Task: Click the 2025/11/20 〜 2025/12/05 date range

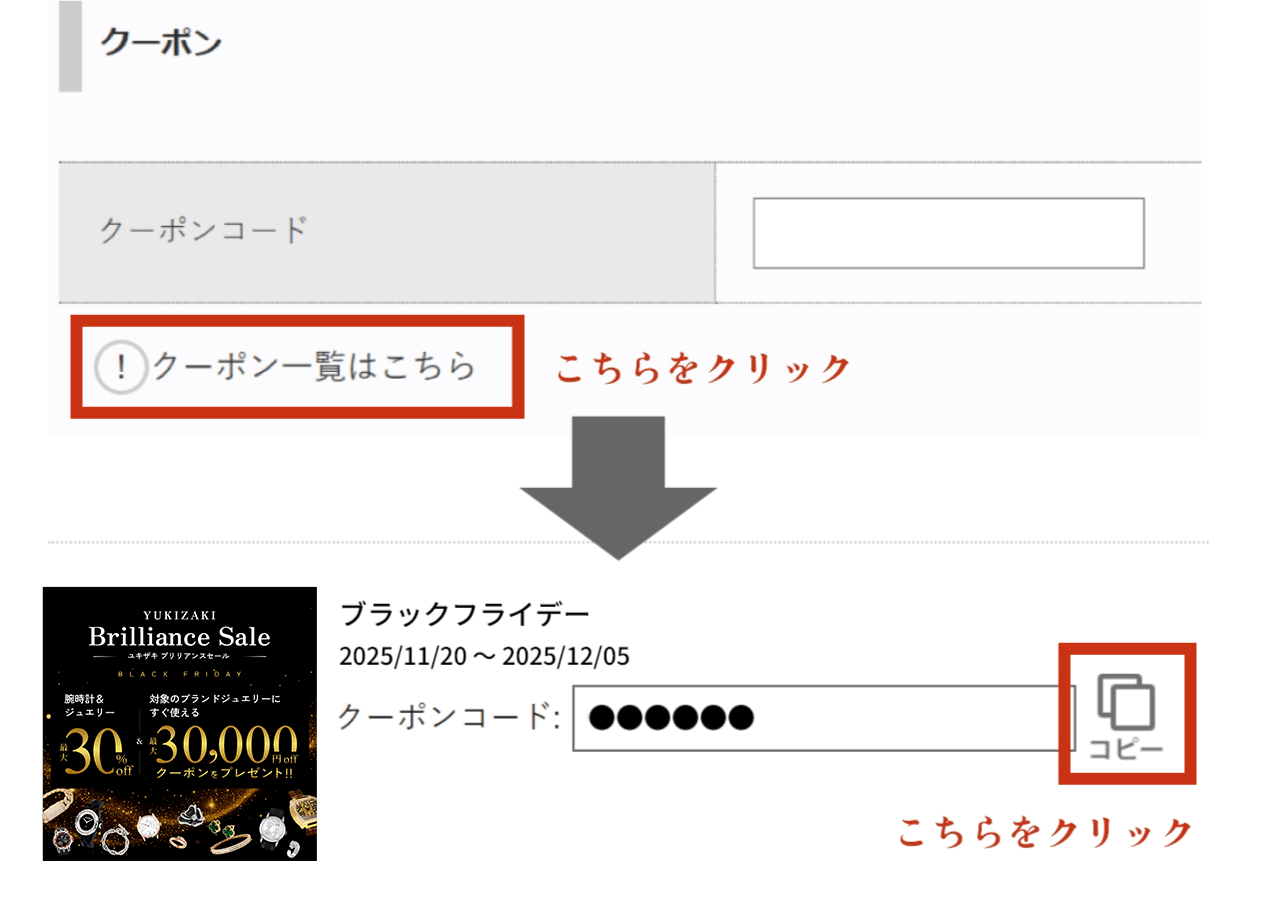Action: click(484, 656)
